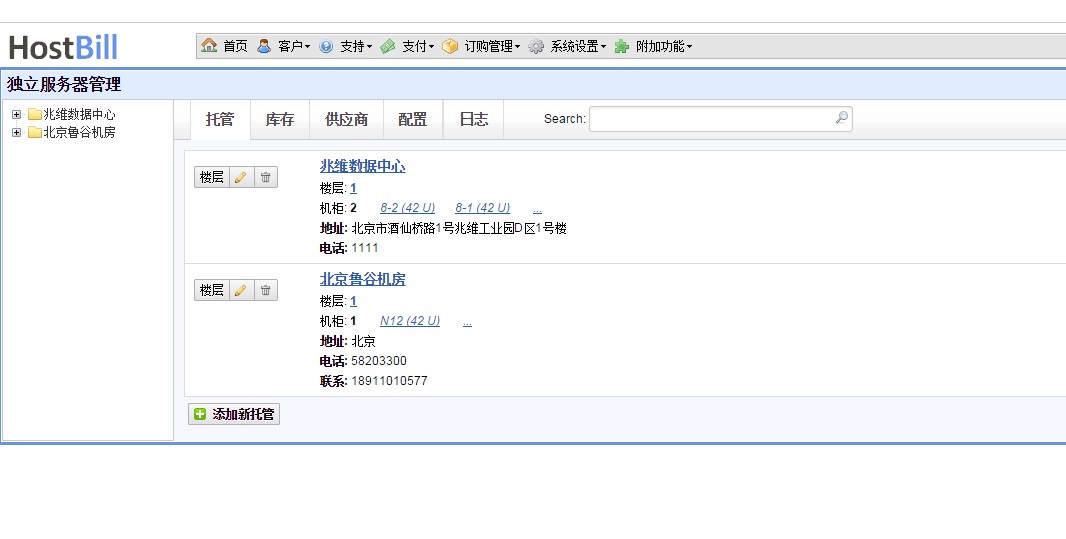Open the 订购管理 dropdown menu
This screenshot has width=1066, height=539.
(492, 46)
